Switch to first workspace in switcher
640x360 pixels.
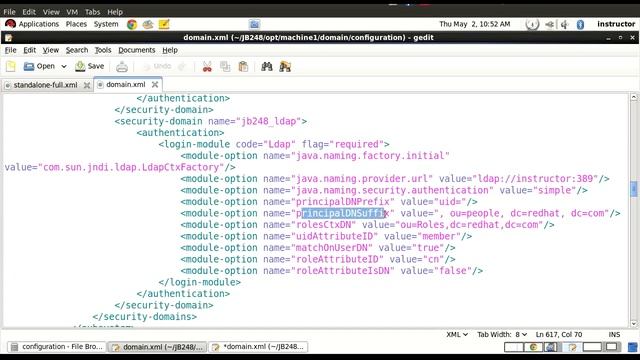point(513,347)
